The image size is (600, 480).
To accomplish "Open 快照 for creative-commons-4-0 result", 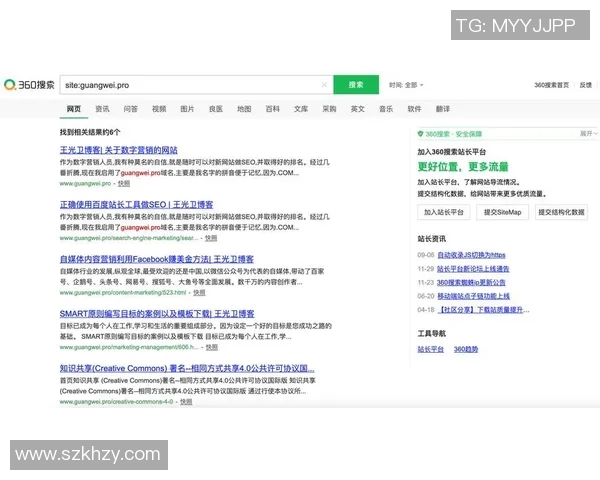I will pyautogui.click(x=186, y=402).
